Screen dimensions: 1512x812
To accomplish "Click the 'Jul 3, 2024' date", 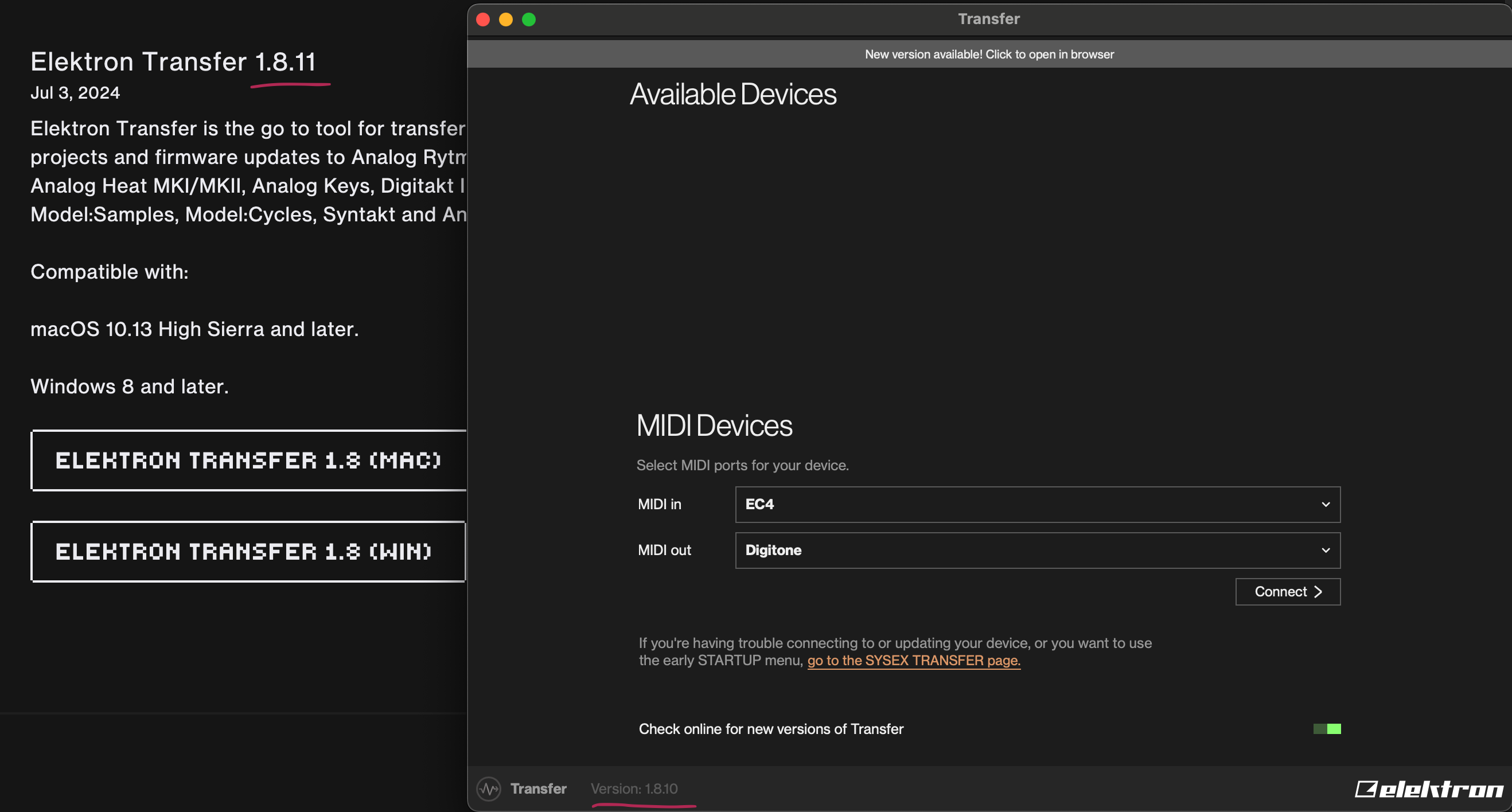I will pyautogui.click(x=75, y=93).
